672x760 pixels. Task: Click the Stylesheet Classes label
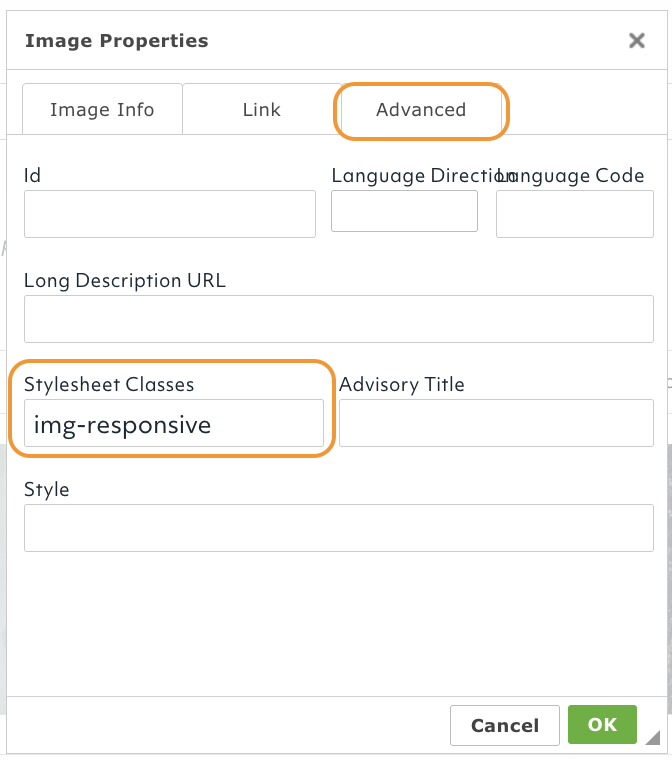[x=109, y=384]
